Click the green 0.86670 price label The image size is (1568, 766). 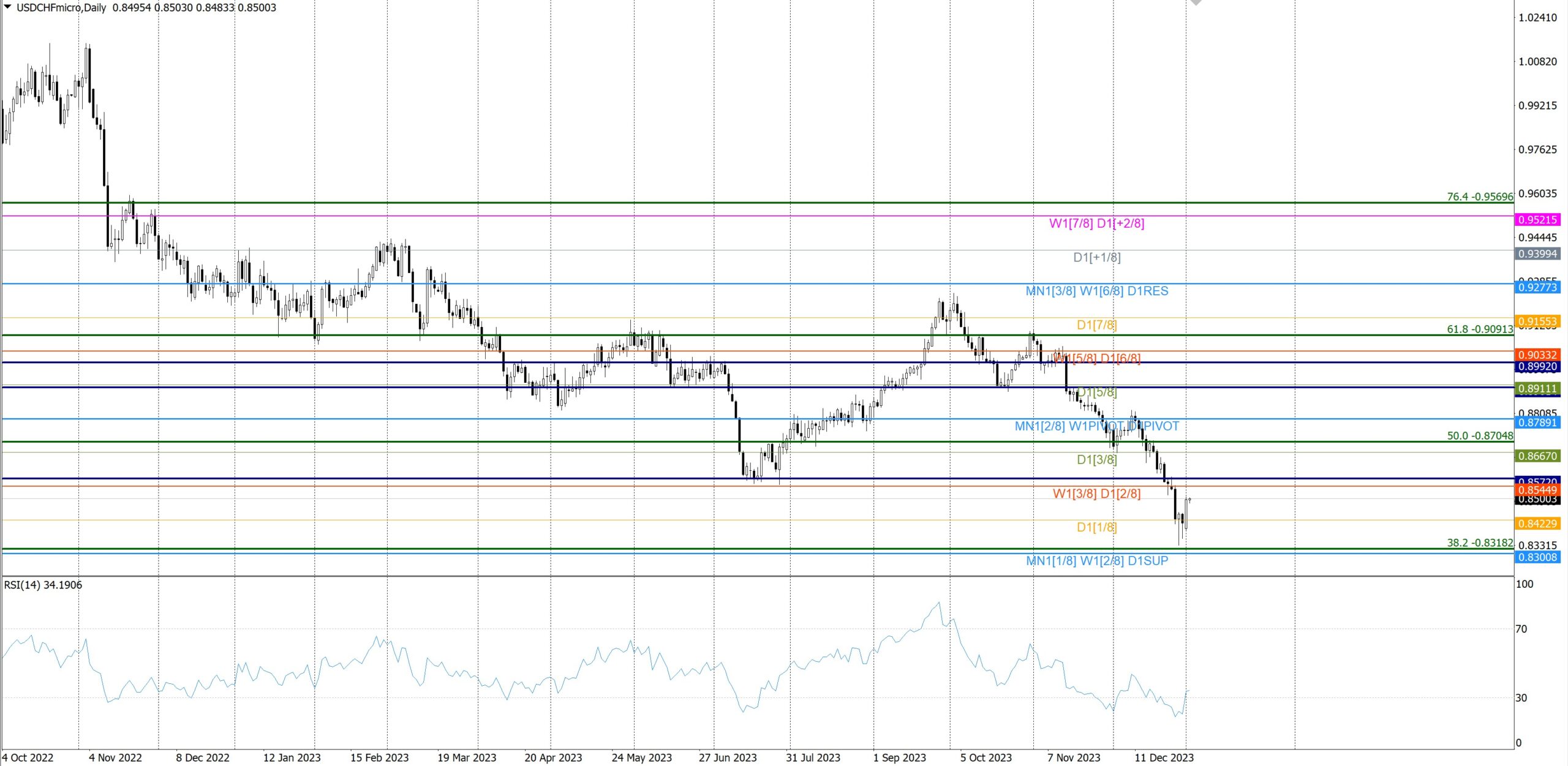1537,456
